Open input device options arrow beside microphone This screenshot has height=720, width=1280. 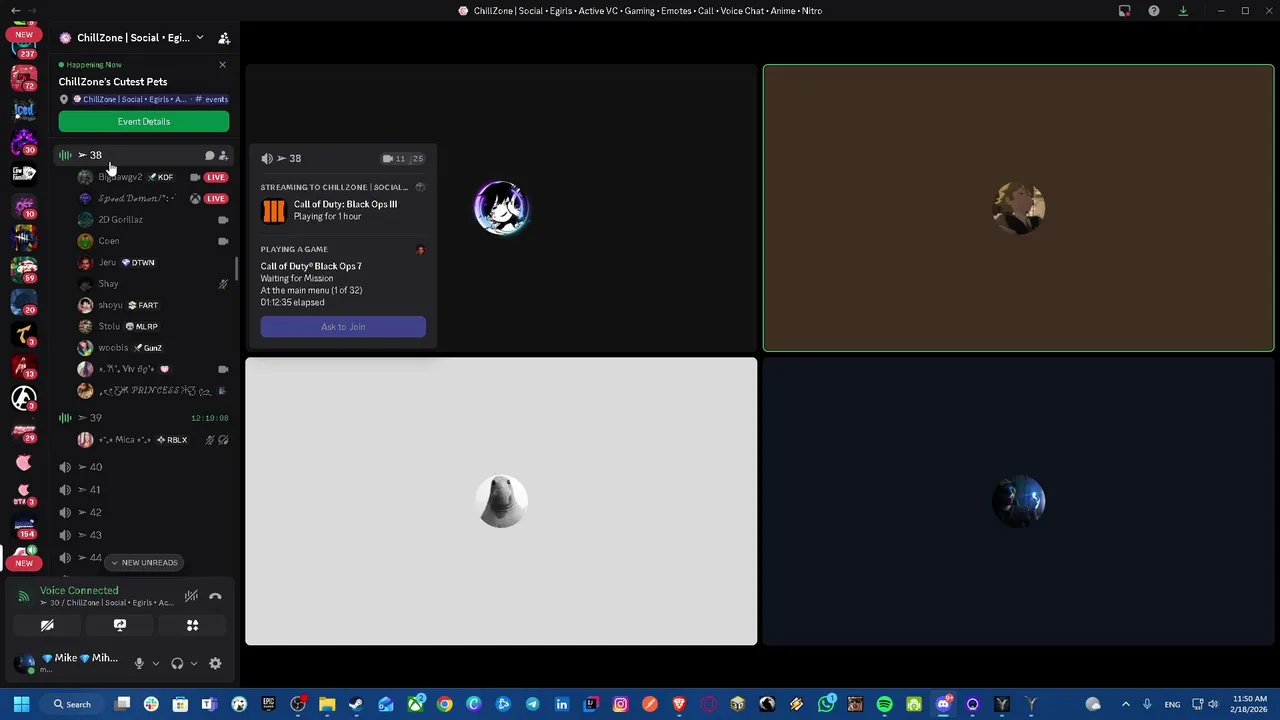click(x=155, y=664)
